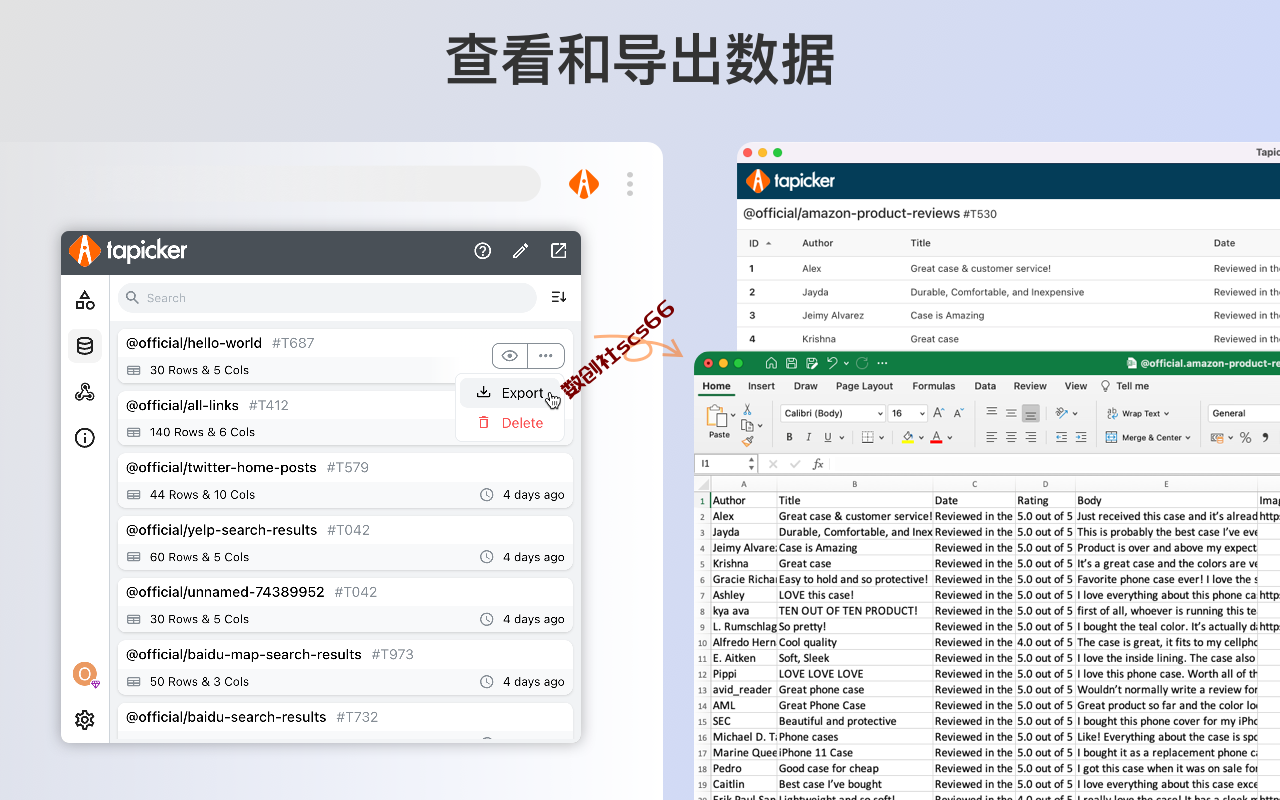The height and width of the screenshot is (800, 1280).
Task: Toggle Underline formatting in Excel
Action: (828, 437)
